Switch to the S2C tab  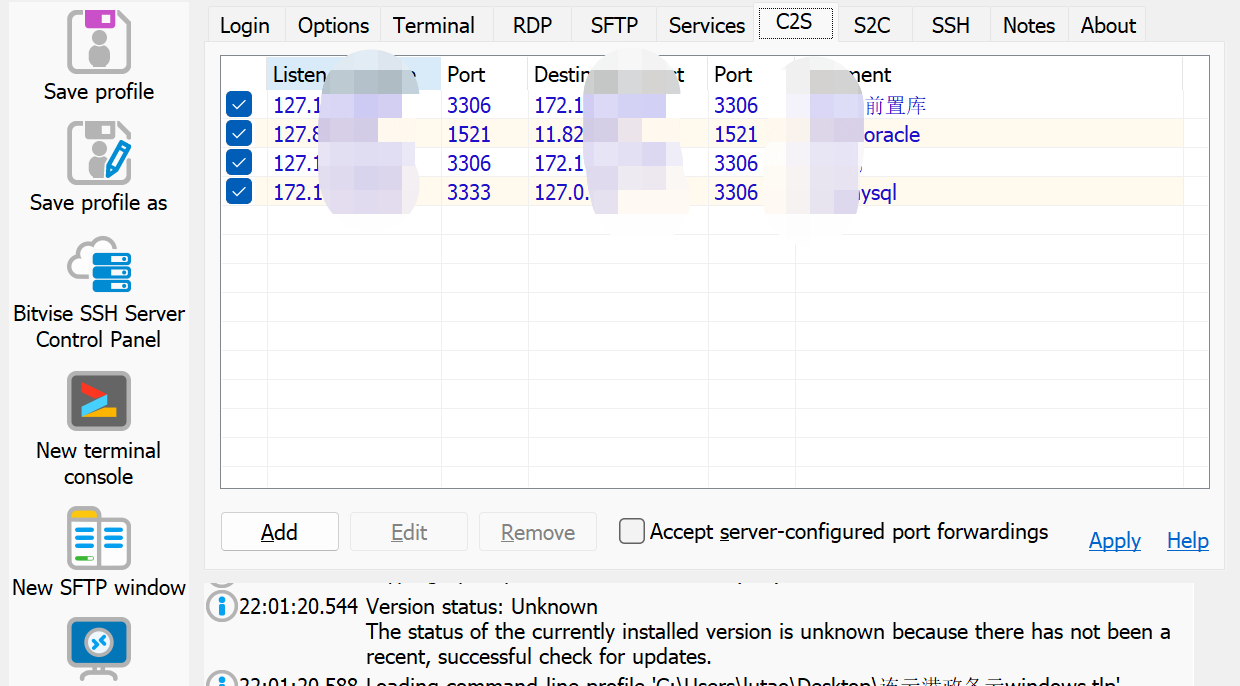click(872, 25)
